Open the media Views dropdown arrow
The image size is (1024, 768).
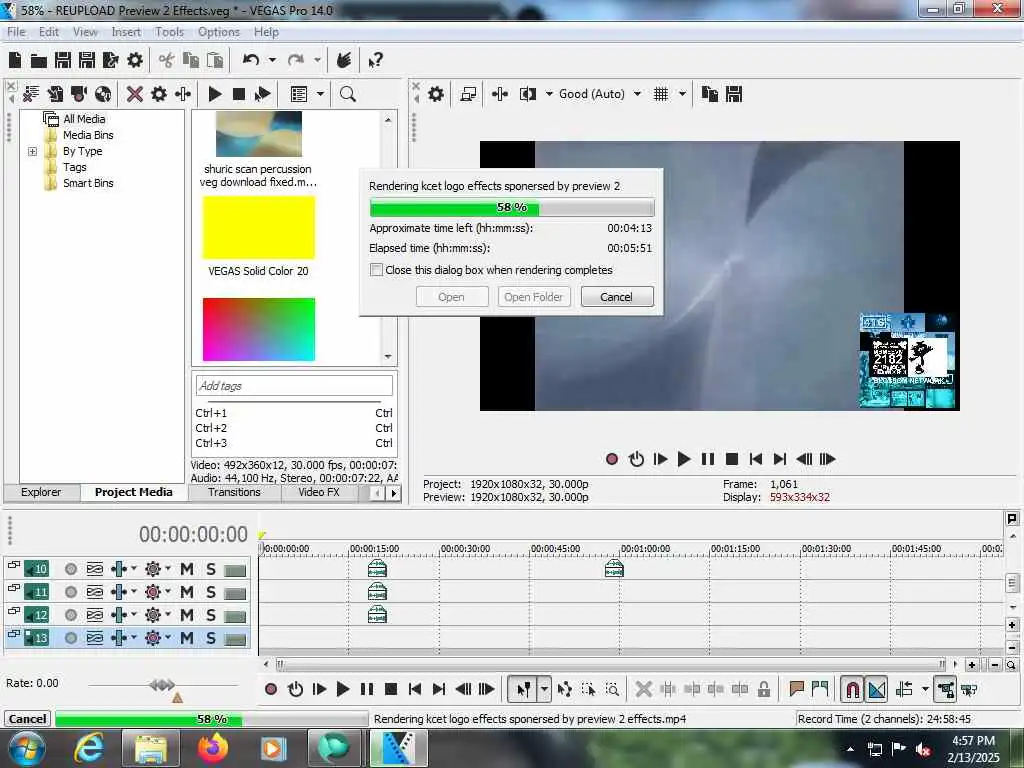320,94
